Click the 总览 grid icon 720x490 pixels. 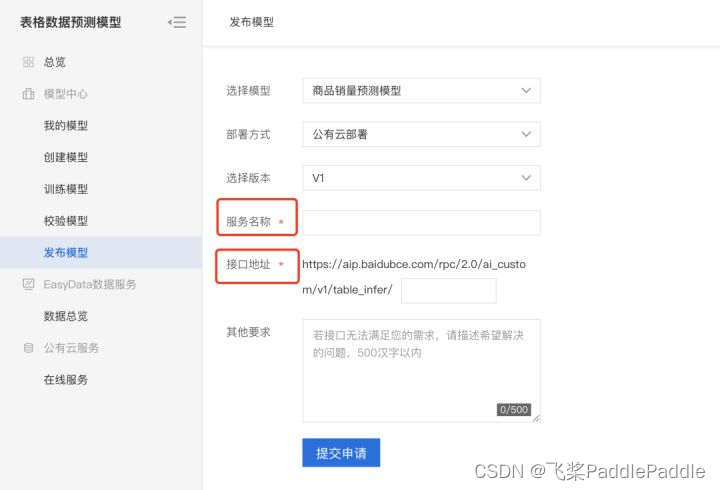click(x=28, y=62)
